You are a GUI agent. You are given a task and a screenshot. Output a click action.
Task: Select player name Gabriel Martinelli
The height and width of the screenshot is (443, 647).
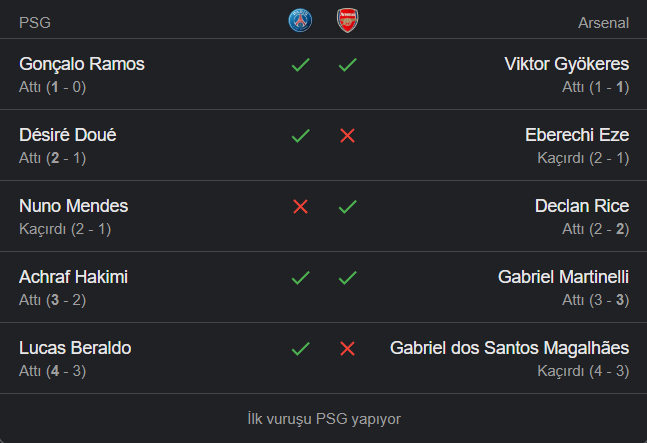[563, 277]
